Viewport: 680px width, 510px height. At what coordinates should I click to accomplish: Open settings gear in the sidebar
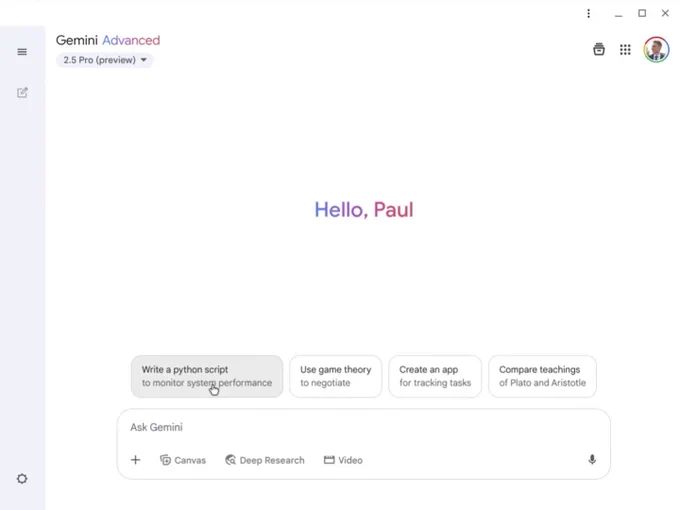[x=22, y=479]
